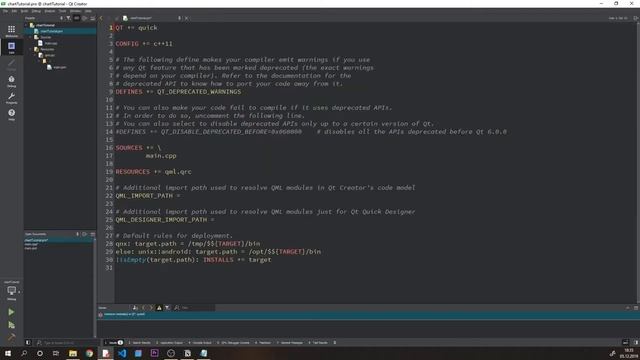The image size is (640, 360).
Task: Click the green Run button
Action: point(11,312)
